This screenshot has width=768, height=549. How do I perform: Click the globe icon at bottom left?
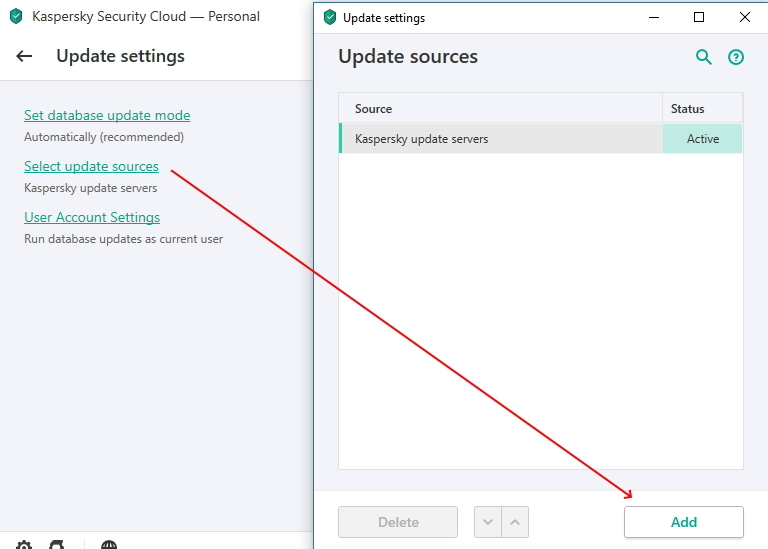(x=109, y=545)
